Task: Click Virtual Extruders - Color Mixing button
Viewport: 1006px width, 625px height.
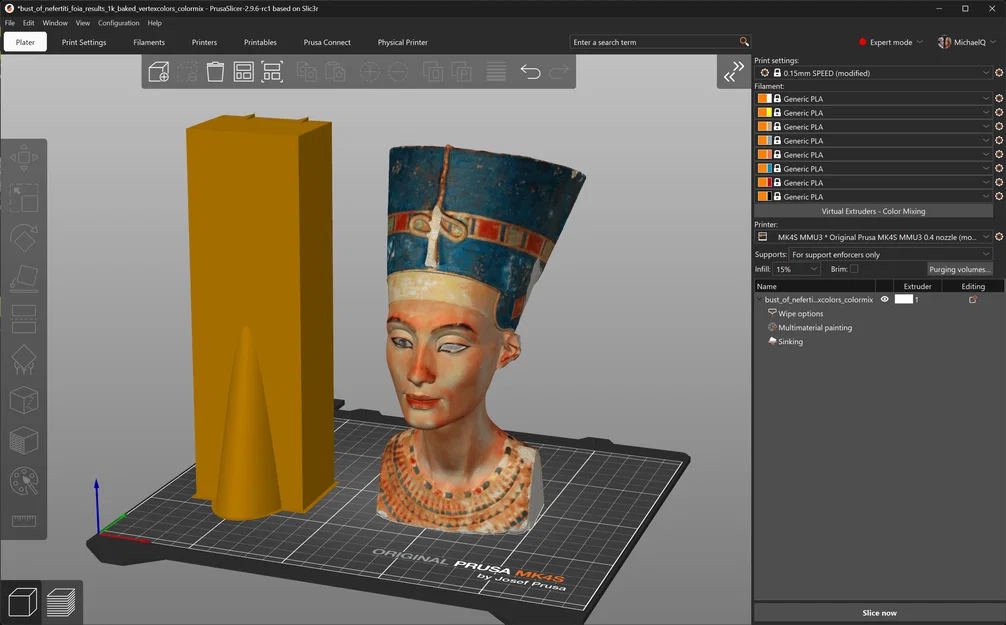Action: pos(873,211)
